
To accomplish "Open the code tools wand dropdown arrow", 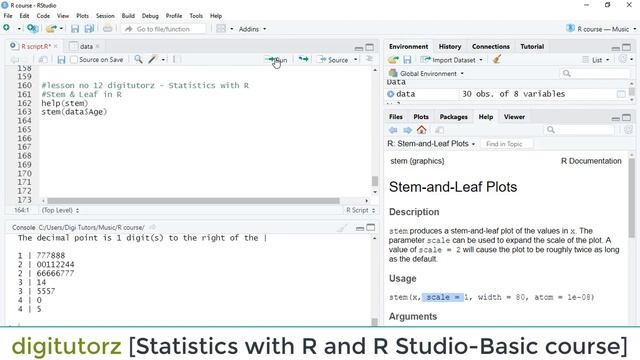I will [x=163, y=60].
